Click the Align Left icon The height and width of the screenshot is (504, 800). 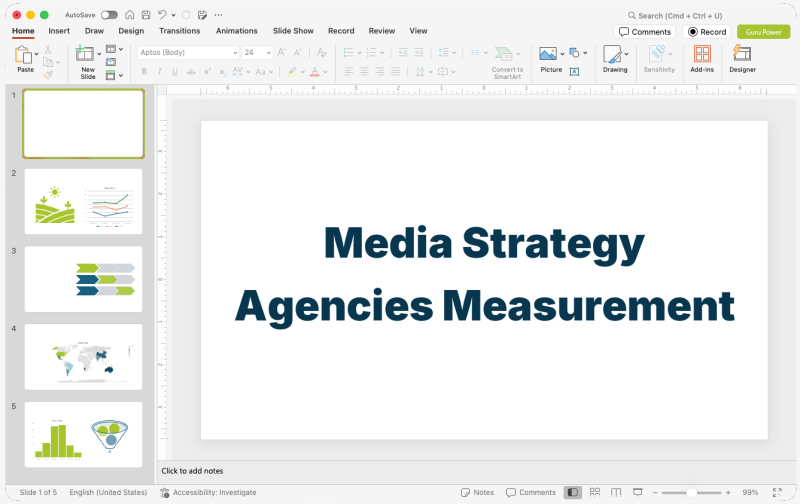tap(348, 72)
